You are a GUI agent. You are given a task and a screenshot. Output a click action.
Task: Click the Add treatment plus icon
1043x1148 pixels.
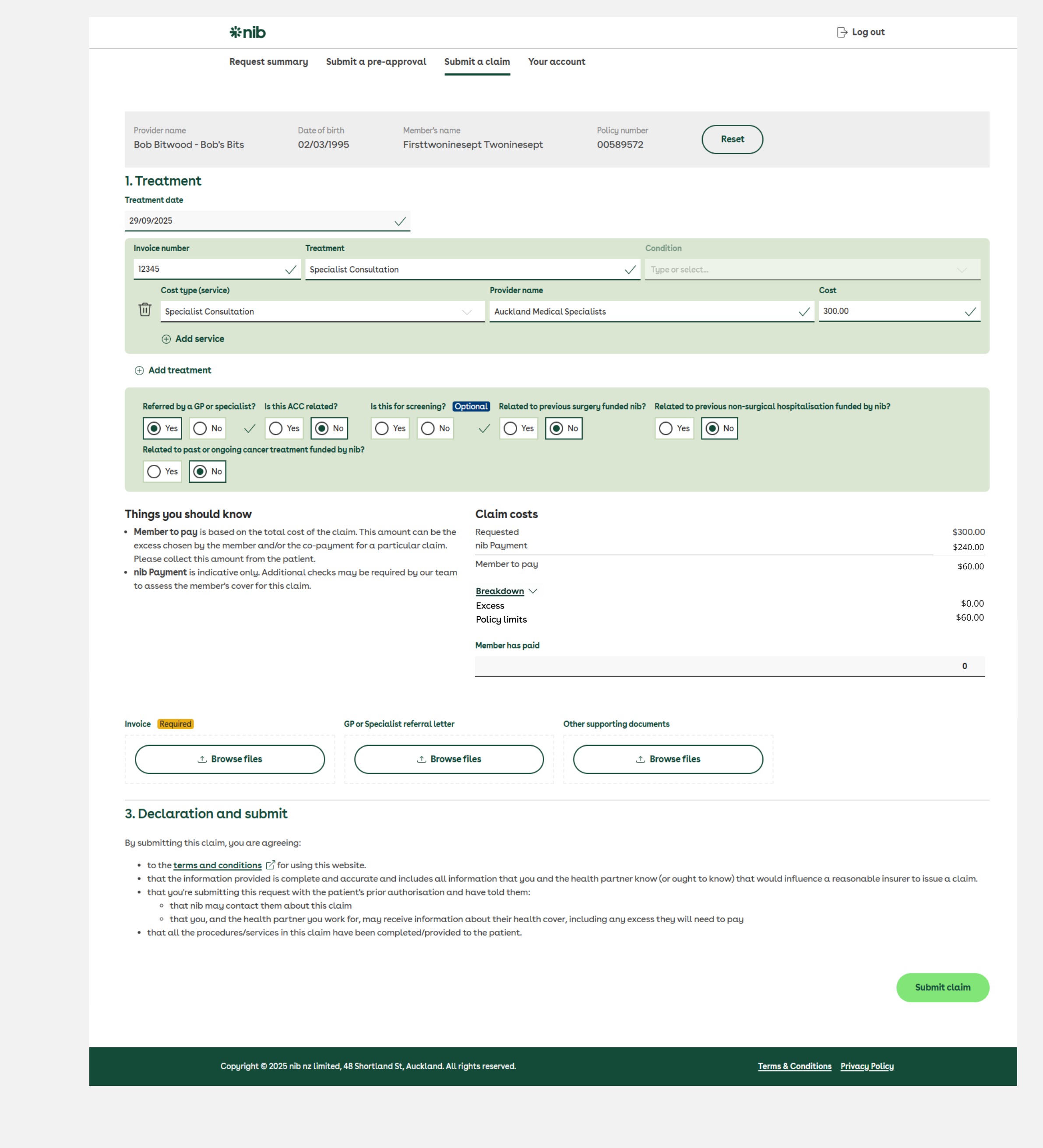[x=139, y=371]
